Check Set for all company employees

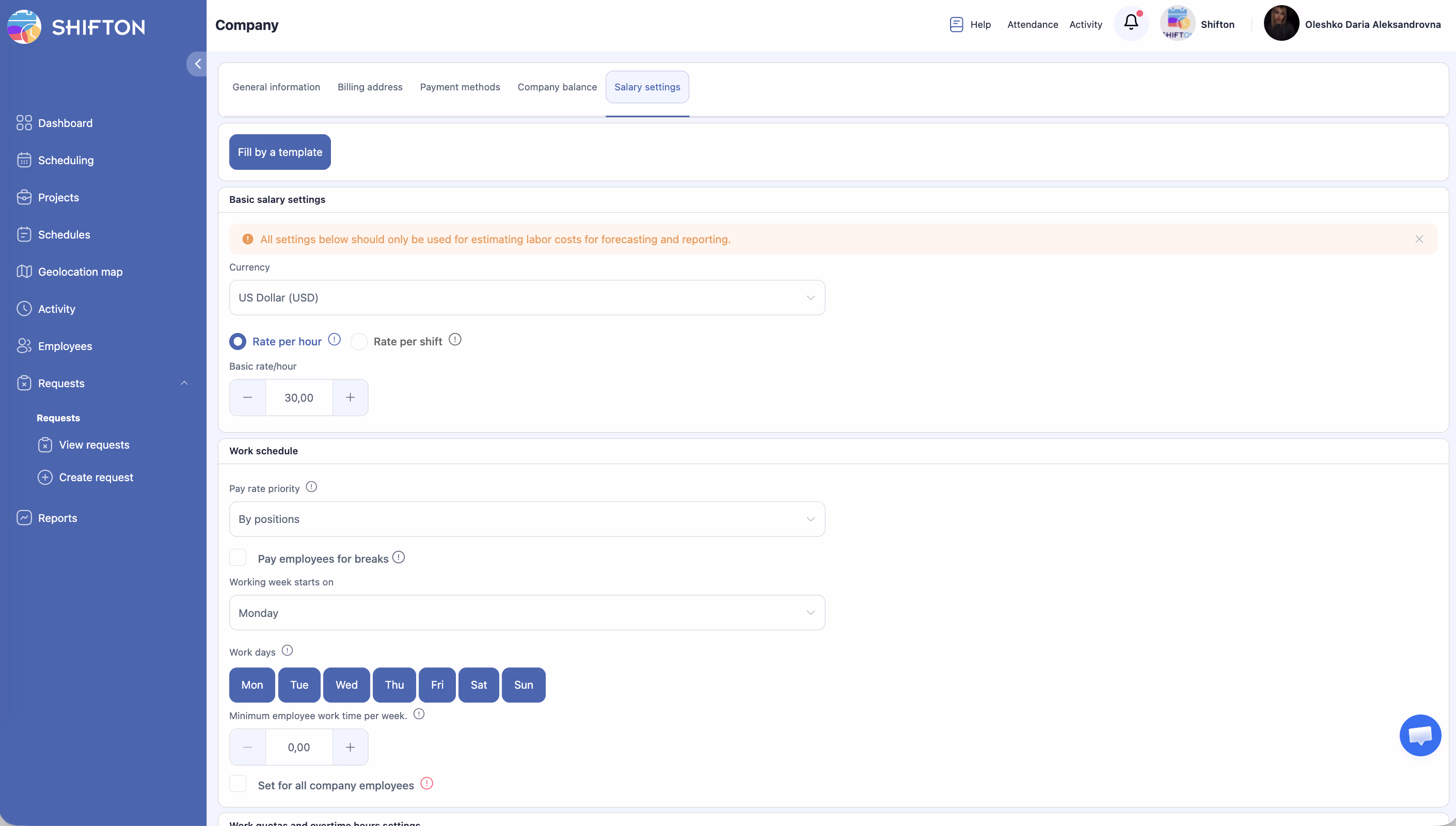tap(238, 784)
